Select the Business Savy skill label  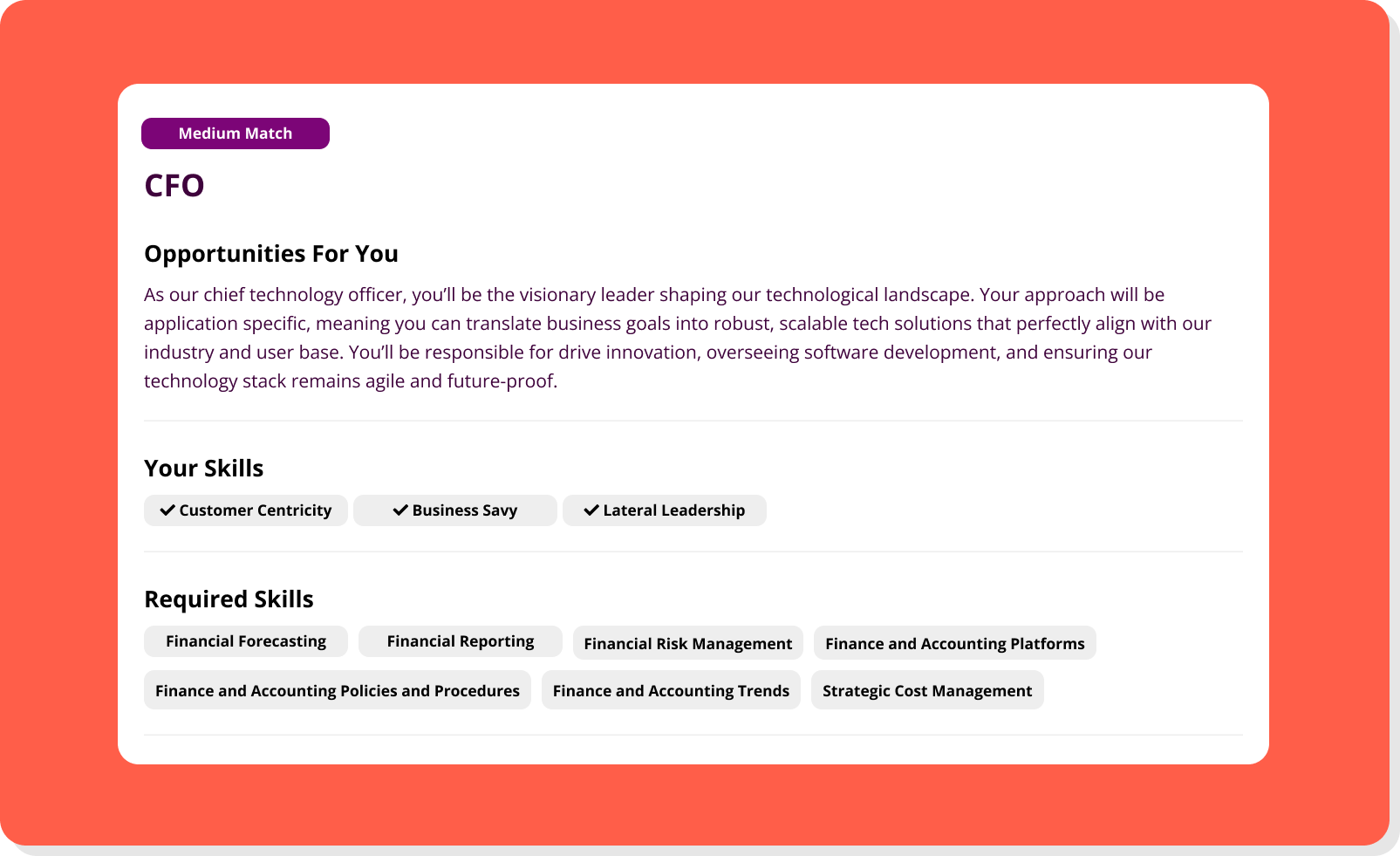465,510
